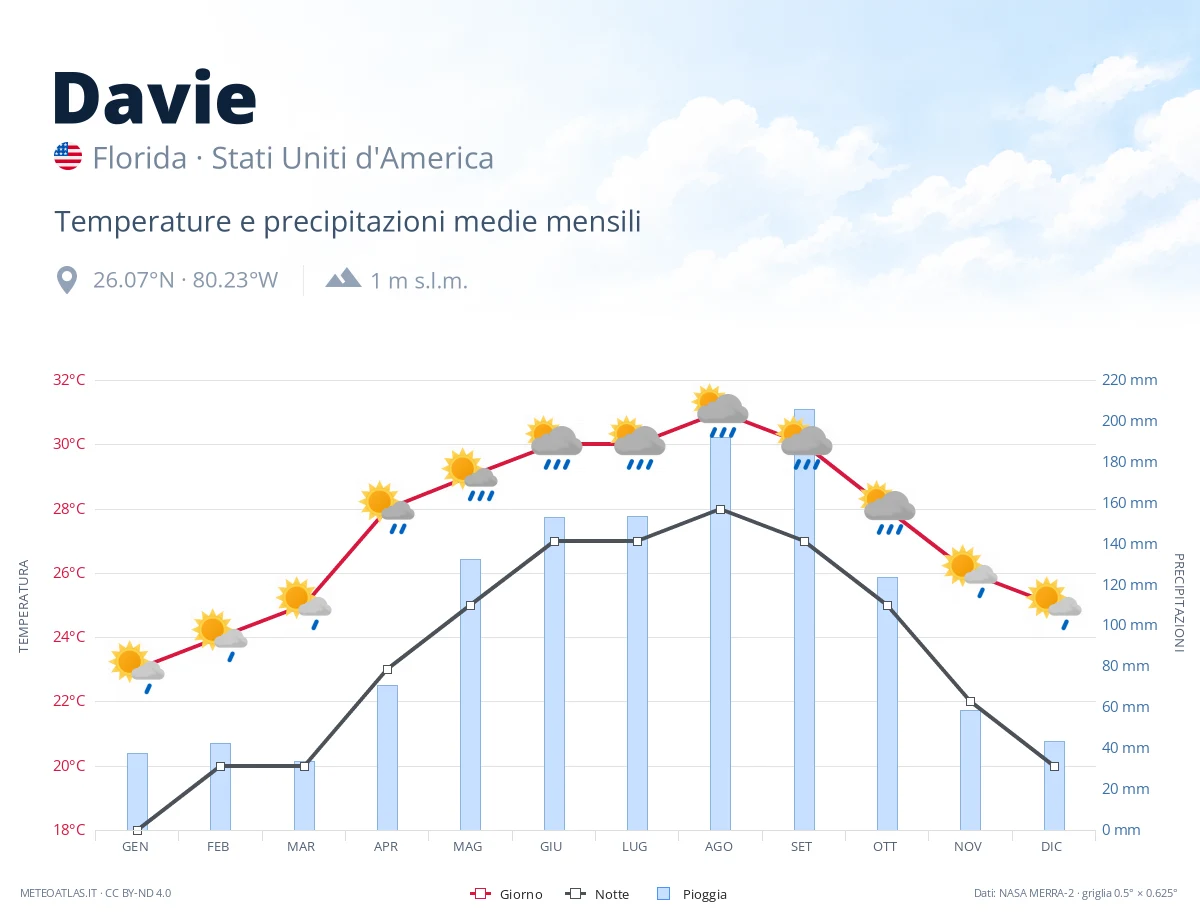Click the September night temperature marker
This screenshot has height=920, width=1200.
[x=804, y=541]
